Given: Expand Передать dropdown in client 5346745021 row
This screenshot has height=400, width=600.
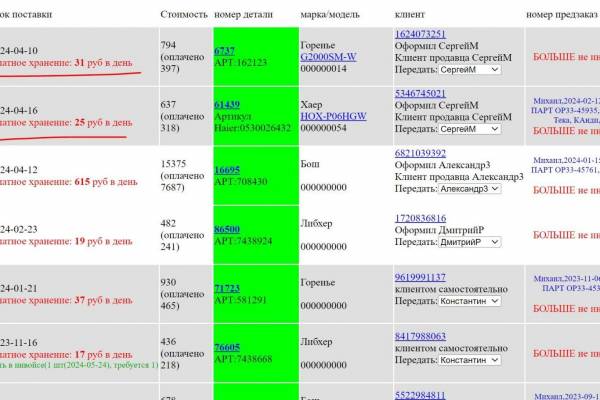Looking at the screenshot, I should (x=469, y=129).
